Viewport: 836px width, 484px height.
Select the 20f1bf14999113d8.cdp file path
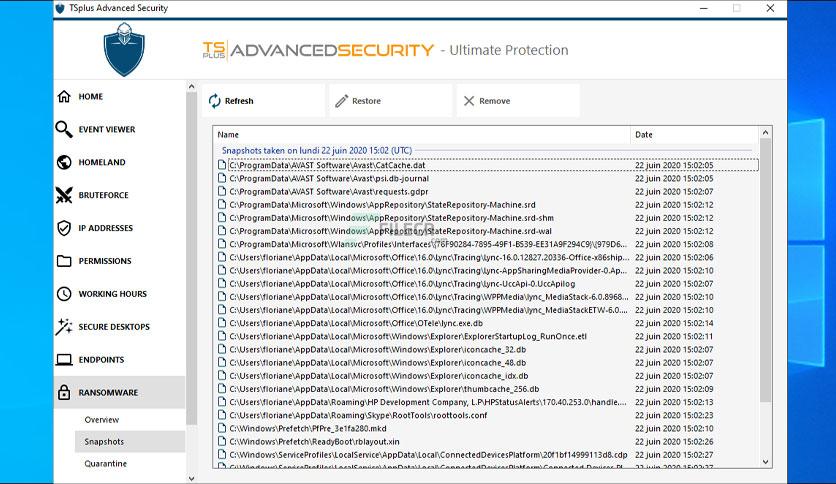pos(428,455)
